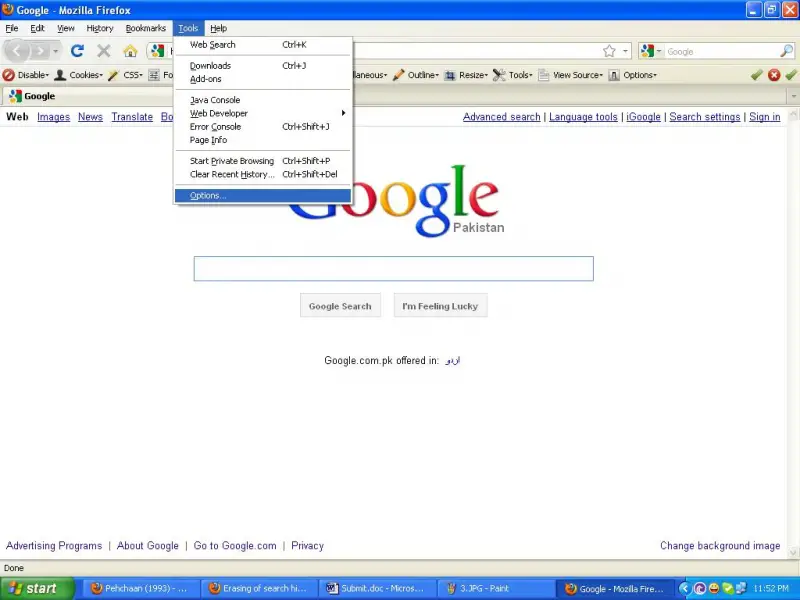Viewport: 800px width, 600px height.
Task: Open Java Console from the Tools menu
Action: click(263, 100)
